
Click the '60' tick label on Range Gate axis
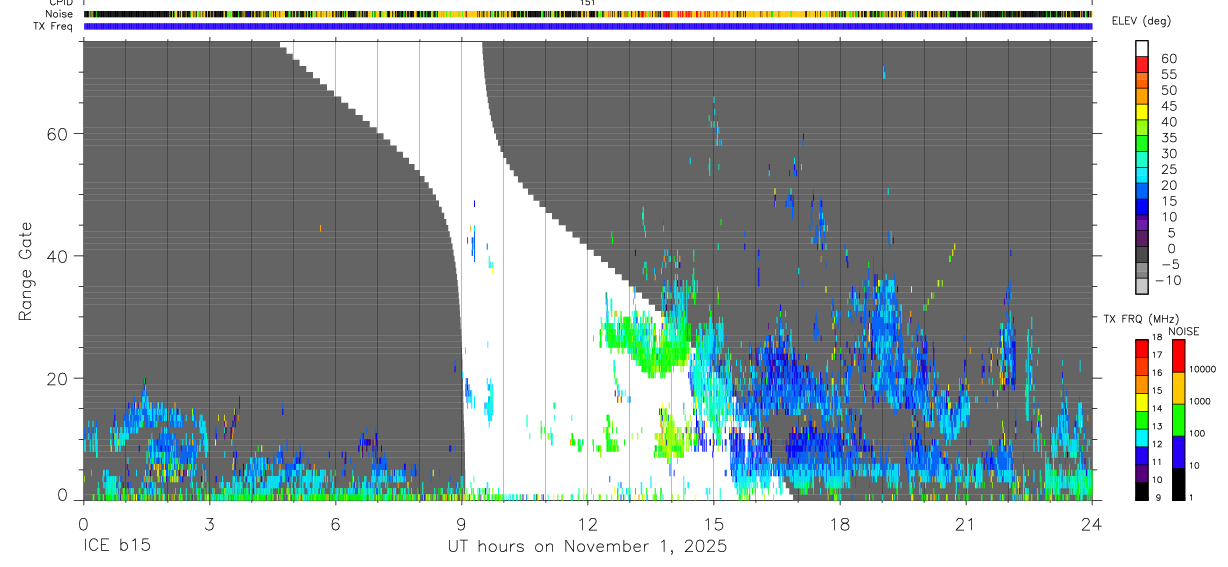(58, 133)
